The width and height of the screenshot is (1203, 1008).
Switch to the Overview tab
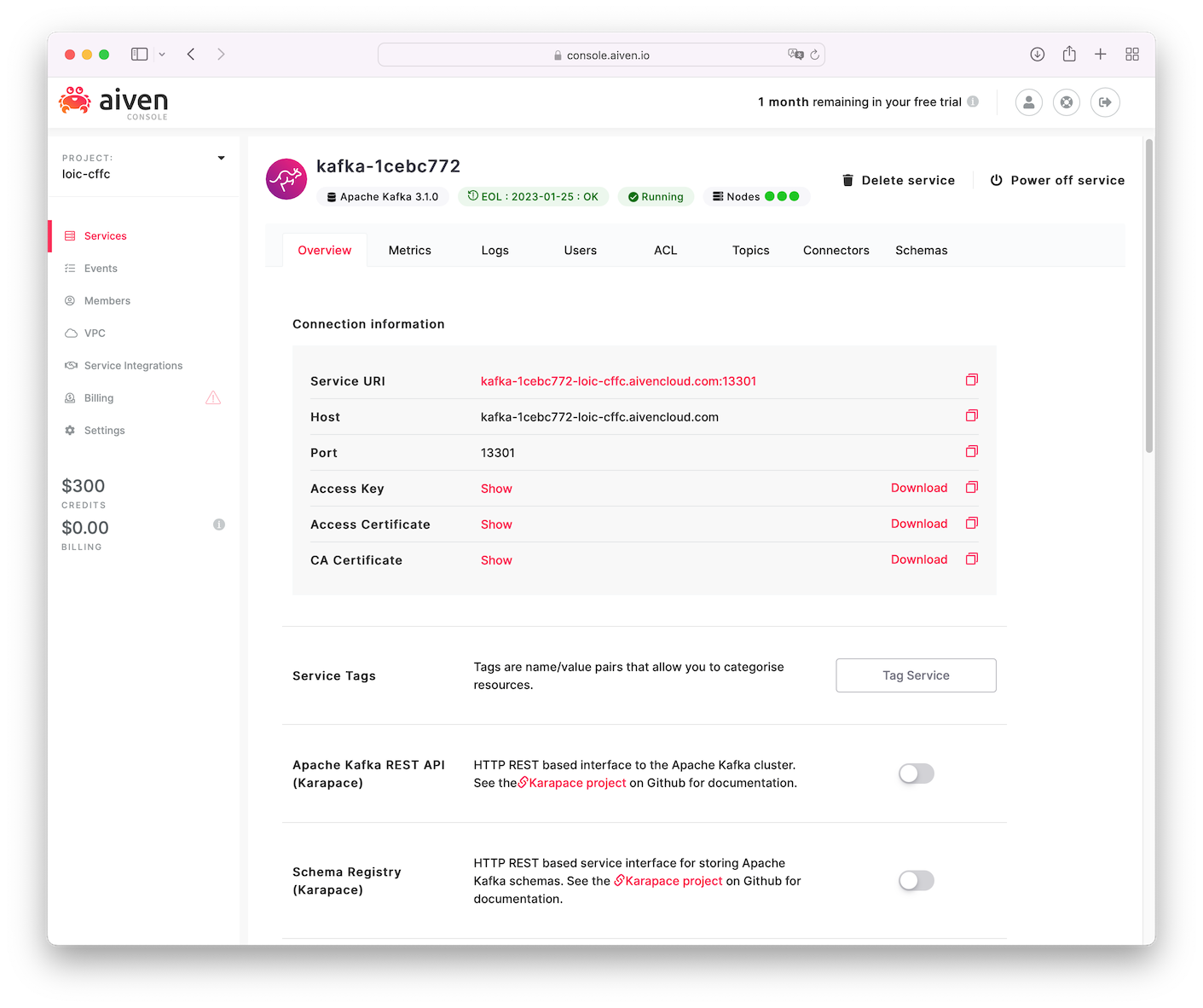click(x=325, y=250)
